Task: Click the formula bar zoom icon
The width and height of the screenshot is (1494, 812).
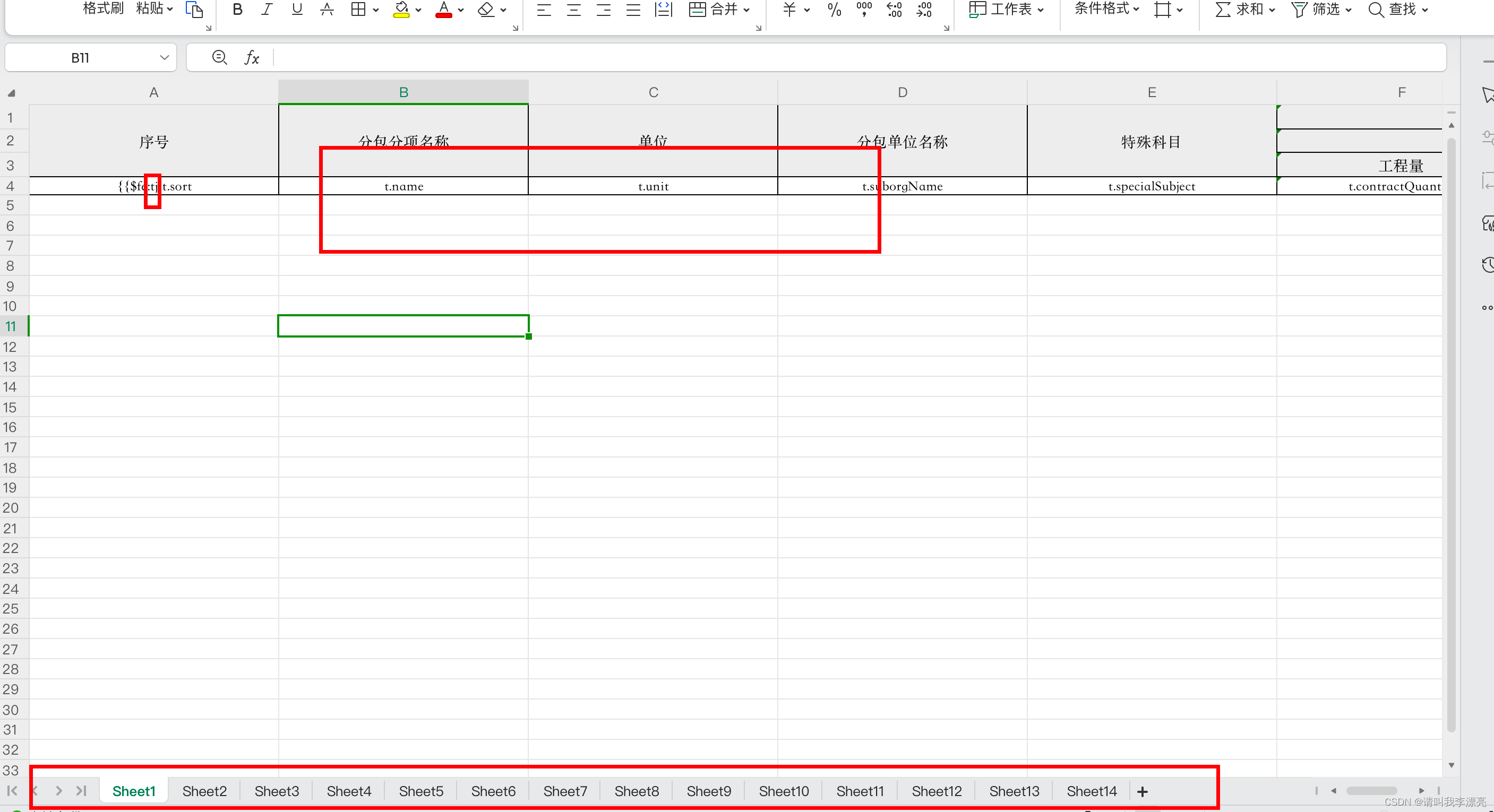Action: [x=219, y=57]
